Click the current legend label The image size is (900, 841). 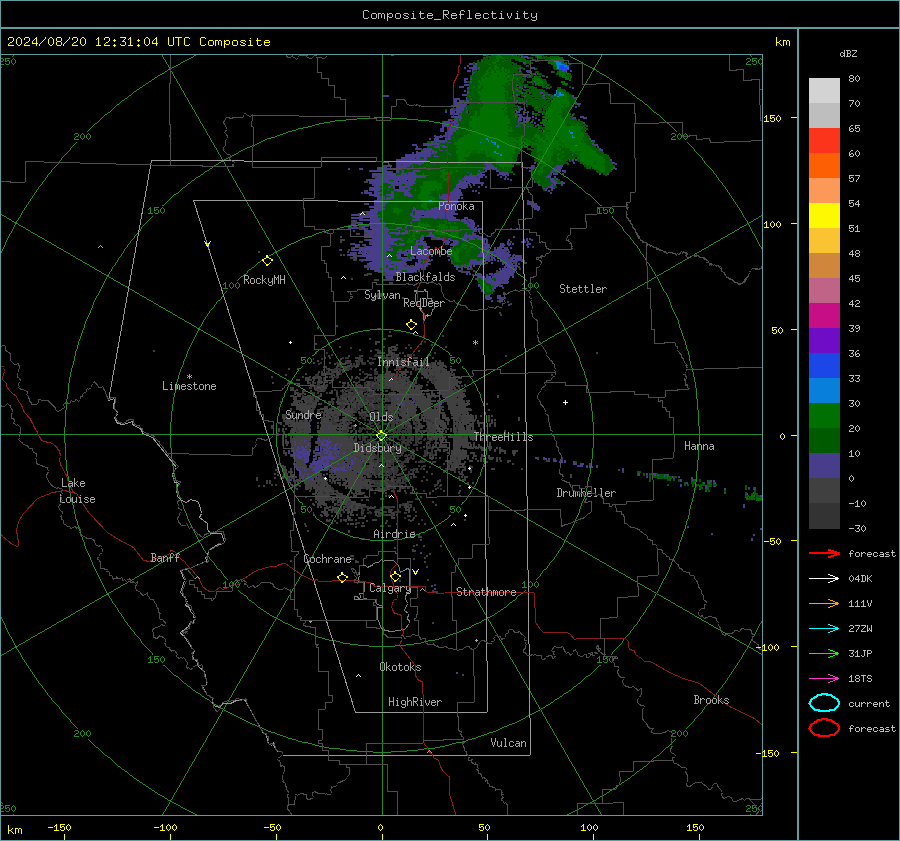(x=869, y=703)
